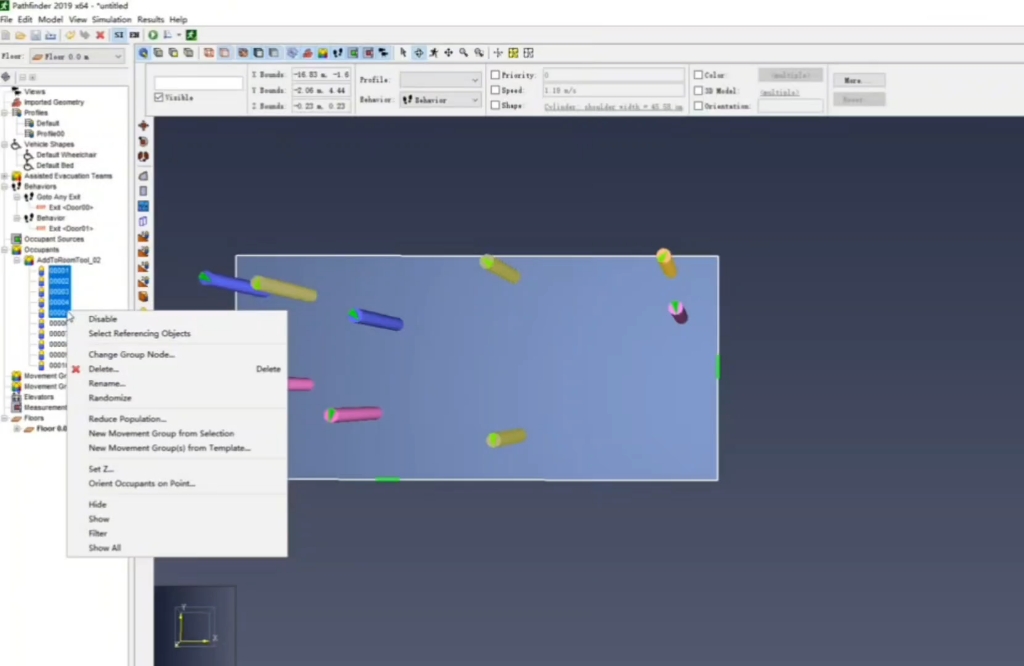Run simulation with green play icon
This screenshot has height=666, width=1024.
pos(153,35)
